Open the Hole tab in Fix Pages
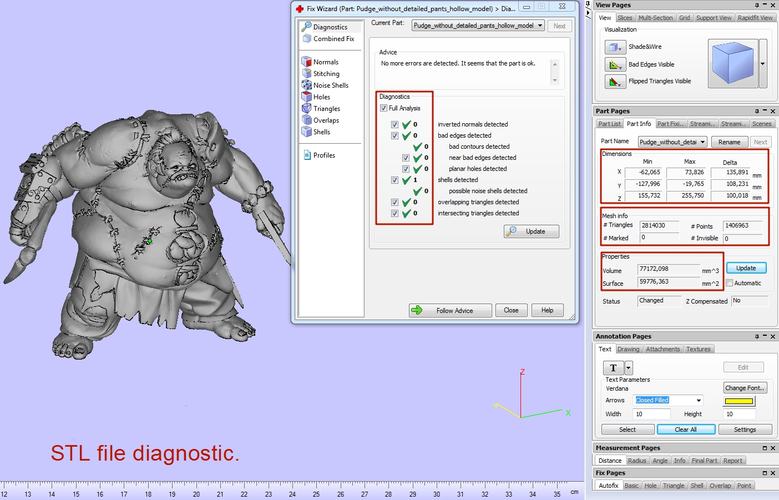This screenshot has height=500, width=779. pyautogui.click(x=650, y=486)
